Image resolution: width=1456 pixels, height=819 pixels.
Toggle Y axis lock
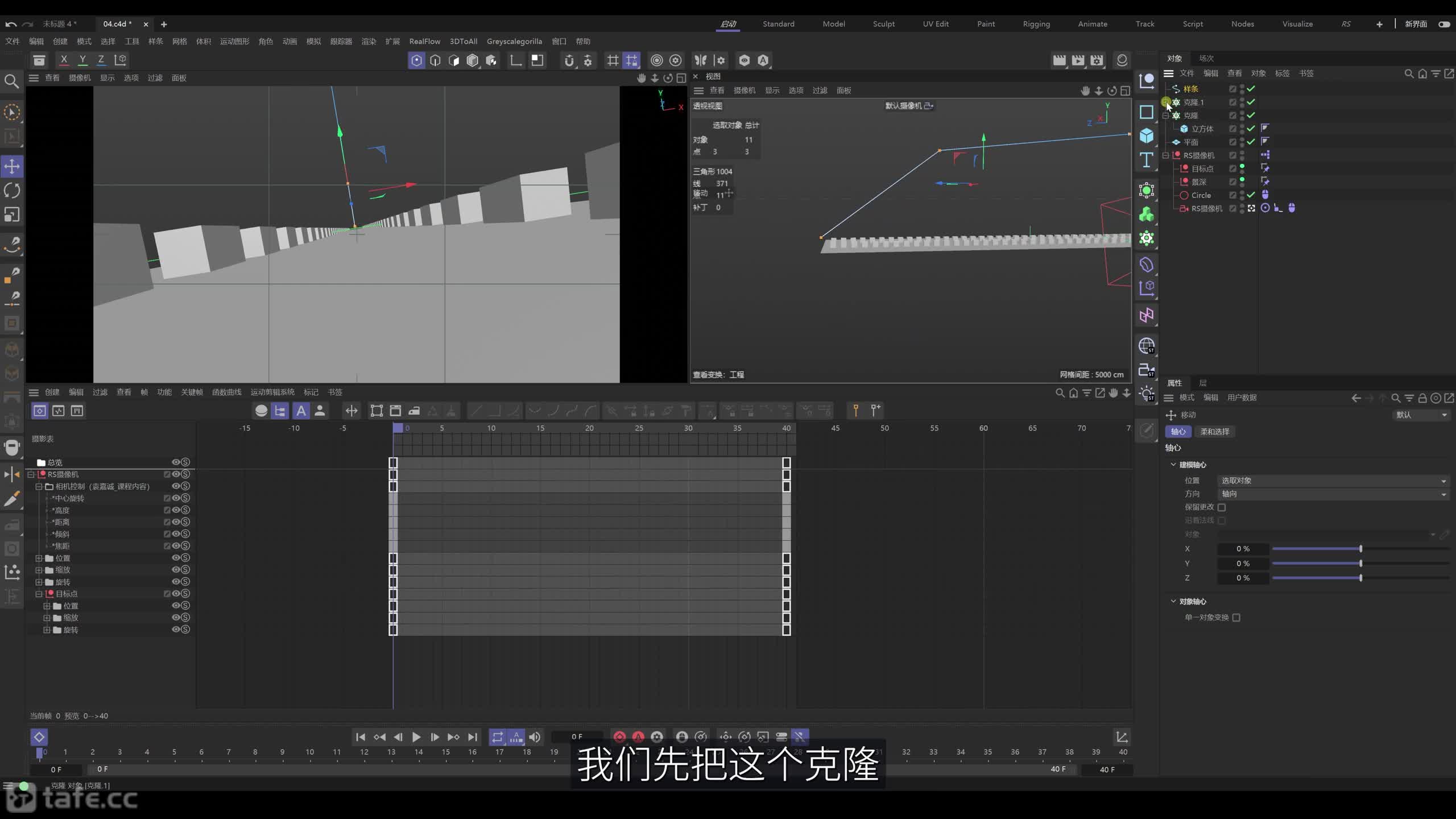tap(82, 60)
